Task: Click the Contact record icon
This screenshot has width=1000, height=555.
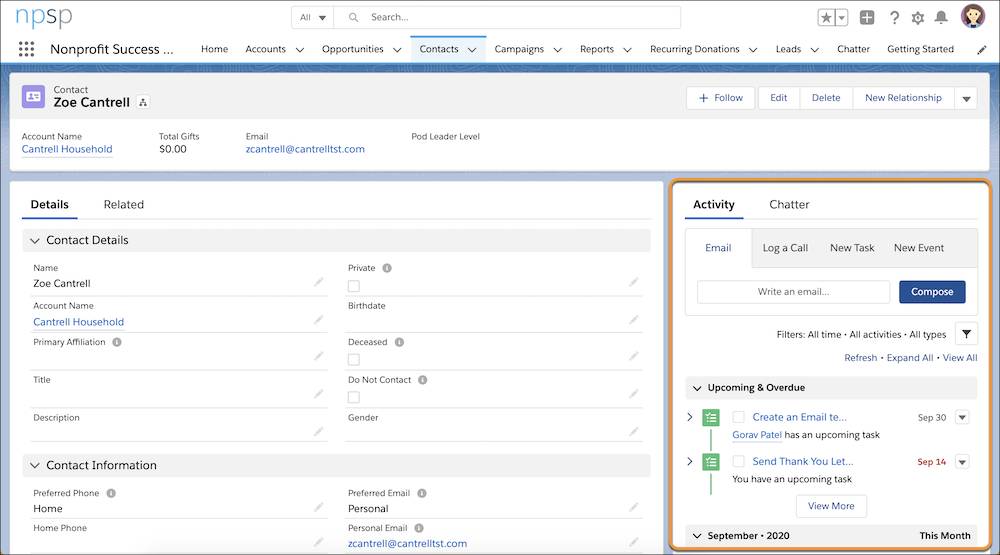Action: (x=33, y=97)
